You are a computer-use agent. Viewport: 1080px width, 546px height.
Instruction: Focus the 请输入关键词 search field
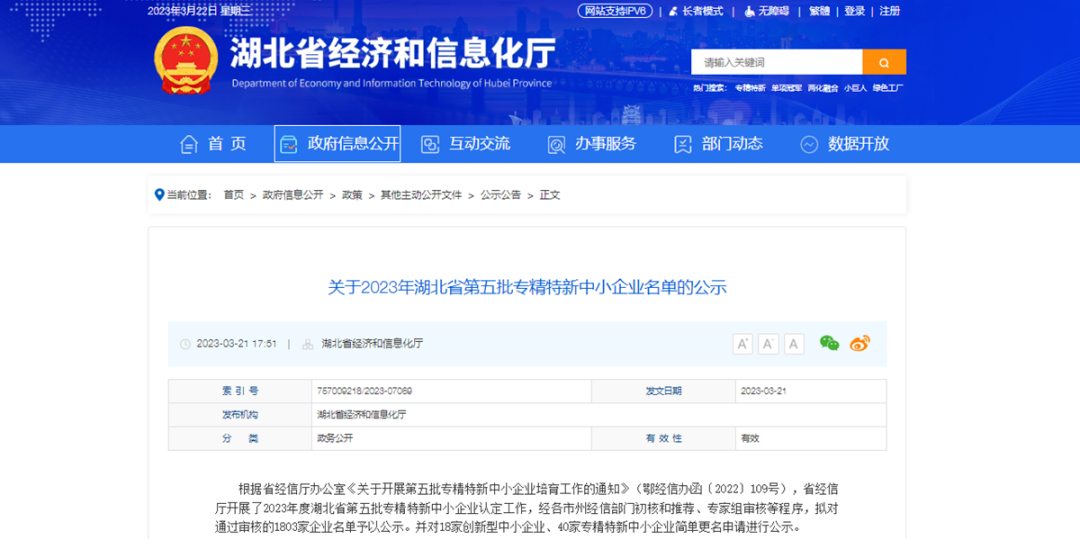click(776, 62)
